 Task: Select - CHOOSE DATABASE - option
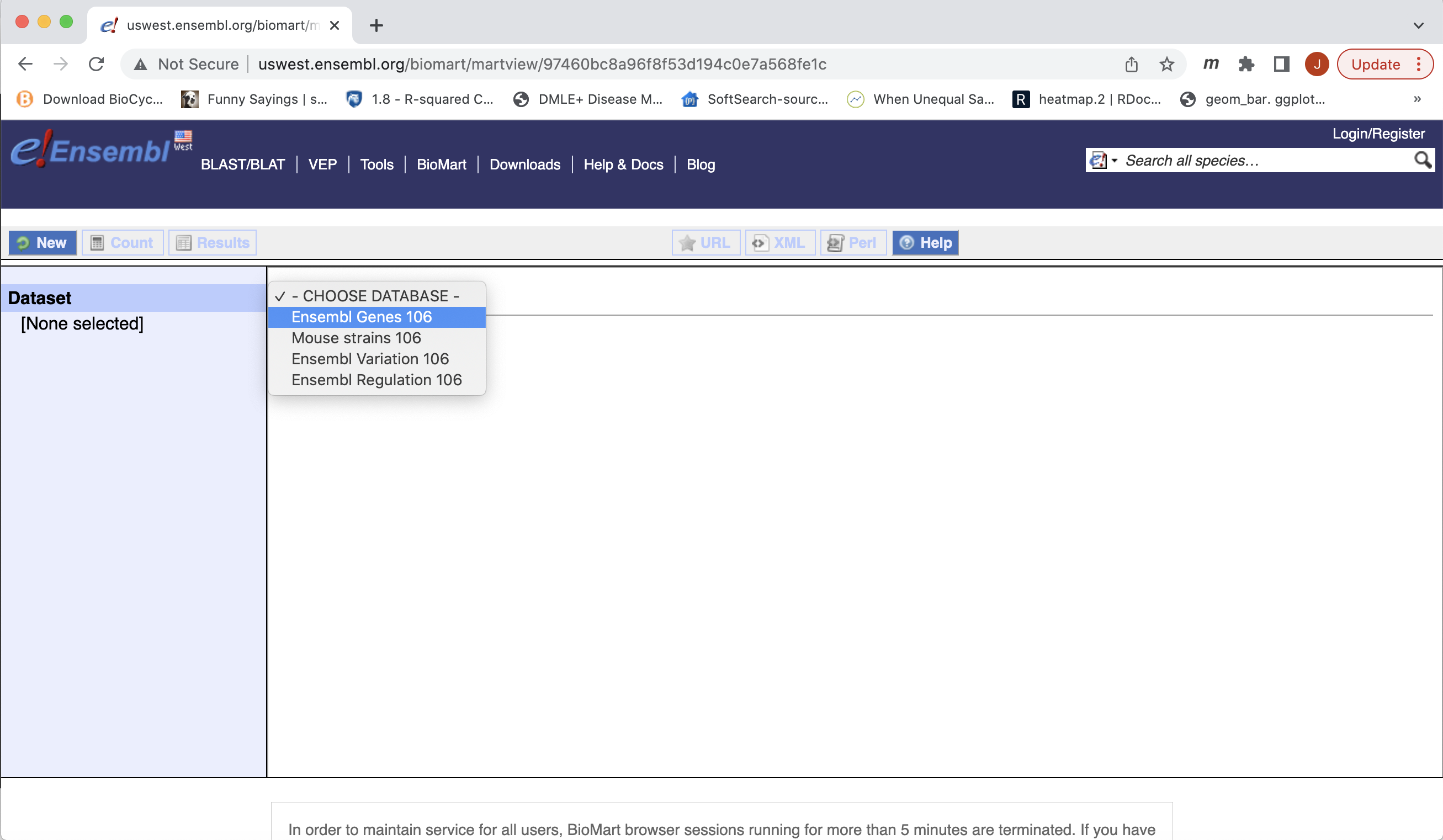pos(377,296)
